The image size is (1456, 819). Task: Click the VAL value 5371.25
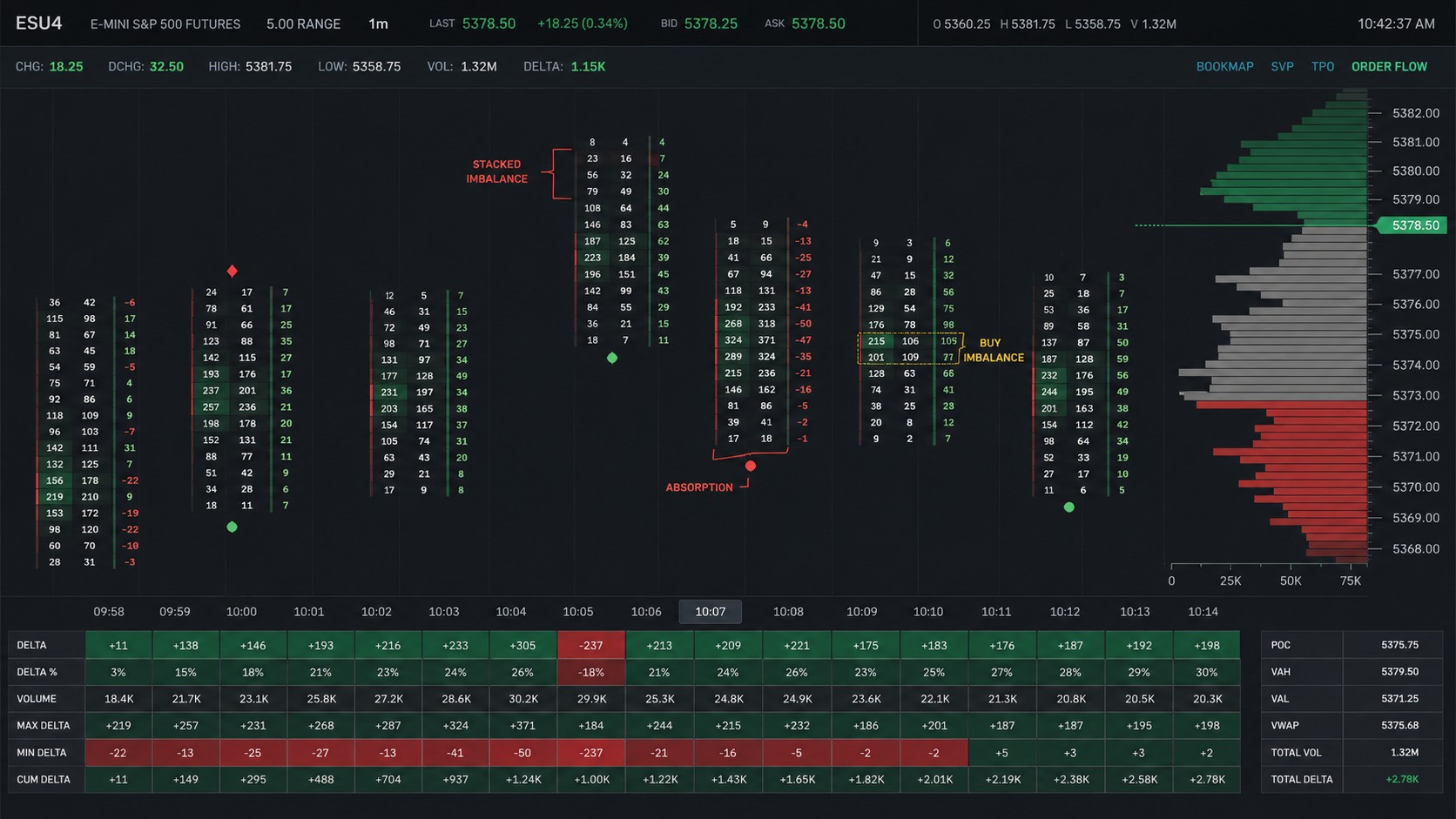pyautogui.click(x=1399, y=699)
